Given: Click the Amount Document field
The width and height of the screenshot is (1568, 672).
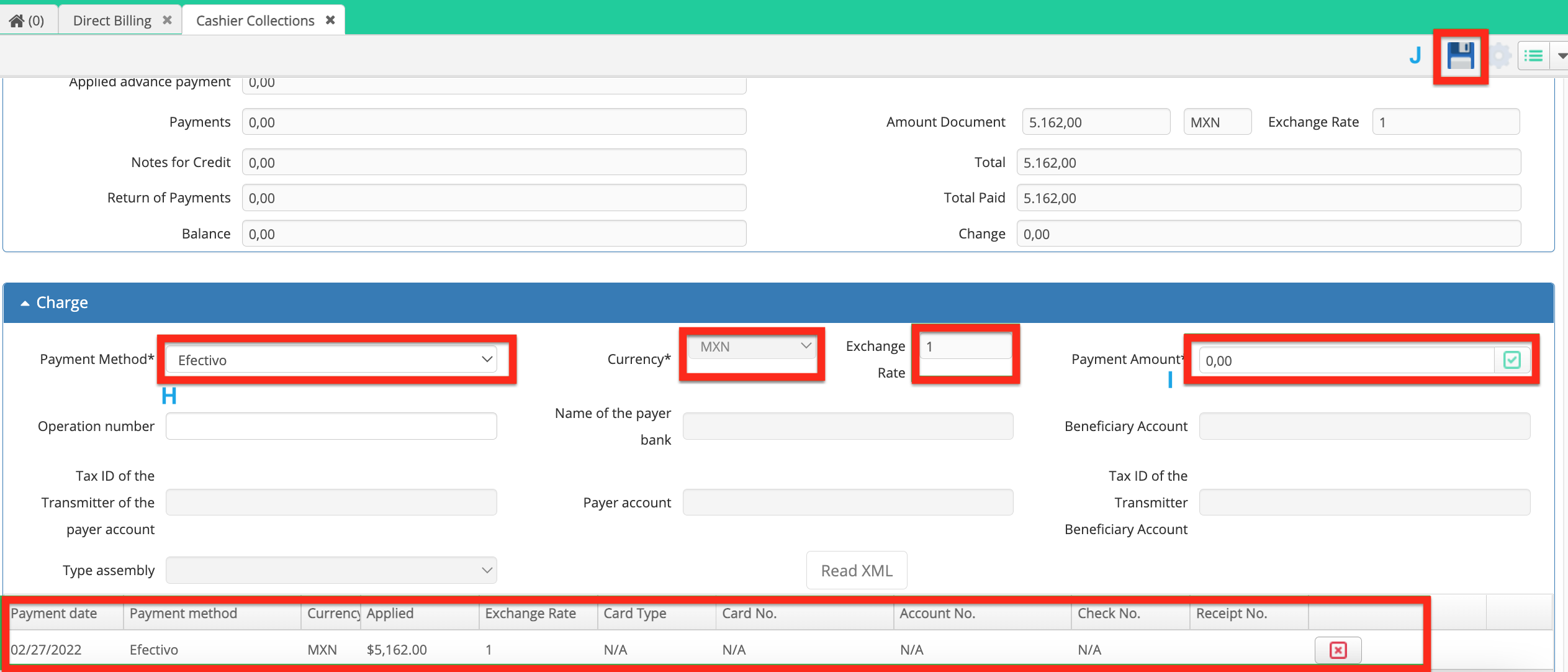Looking at the screenshot, I should (x=1096, y=122).
